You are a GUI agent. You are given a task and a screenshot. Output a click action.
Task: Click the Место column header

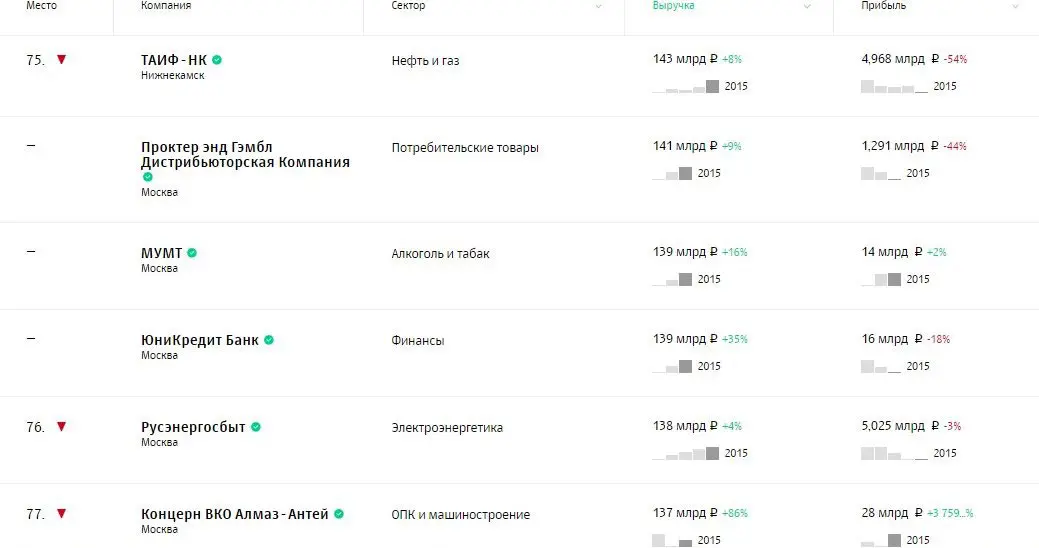coord(41,6)
